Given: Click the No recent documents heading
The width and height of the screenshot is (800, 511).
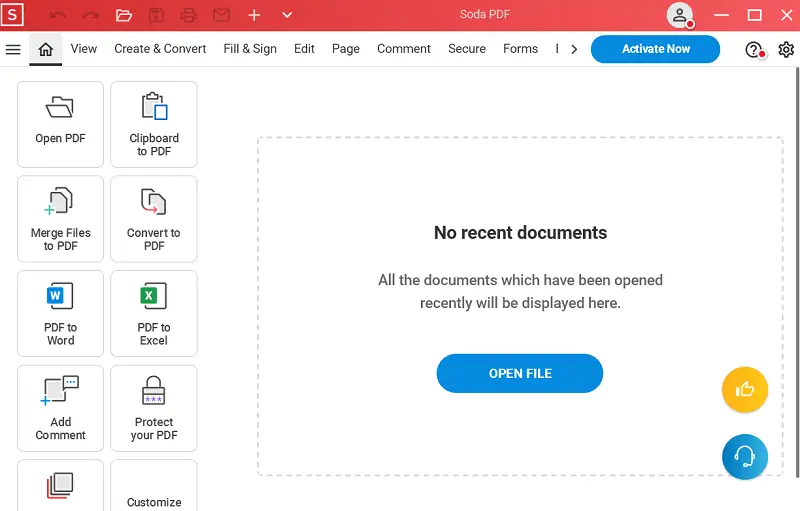Looking at the screenshot, I should tap(520, 233).
